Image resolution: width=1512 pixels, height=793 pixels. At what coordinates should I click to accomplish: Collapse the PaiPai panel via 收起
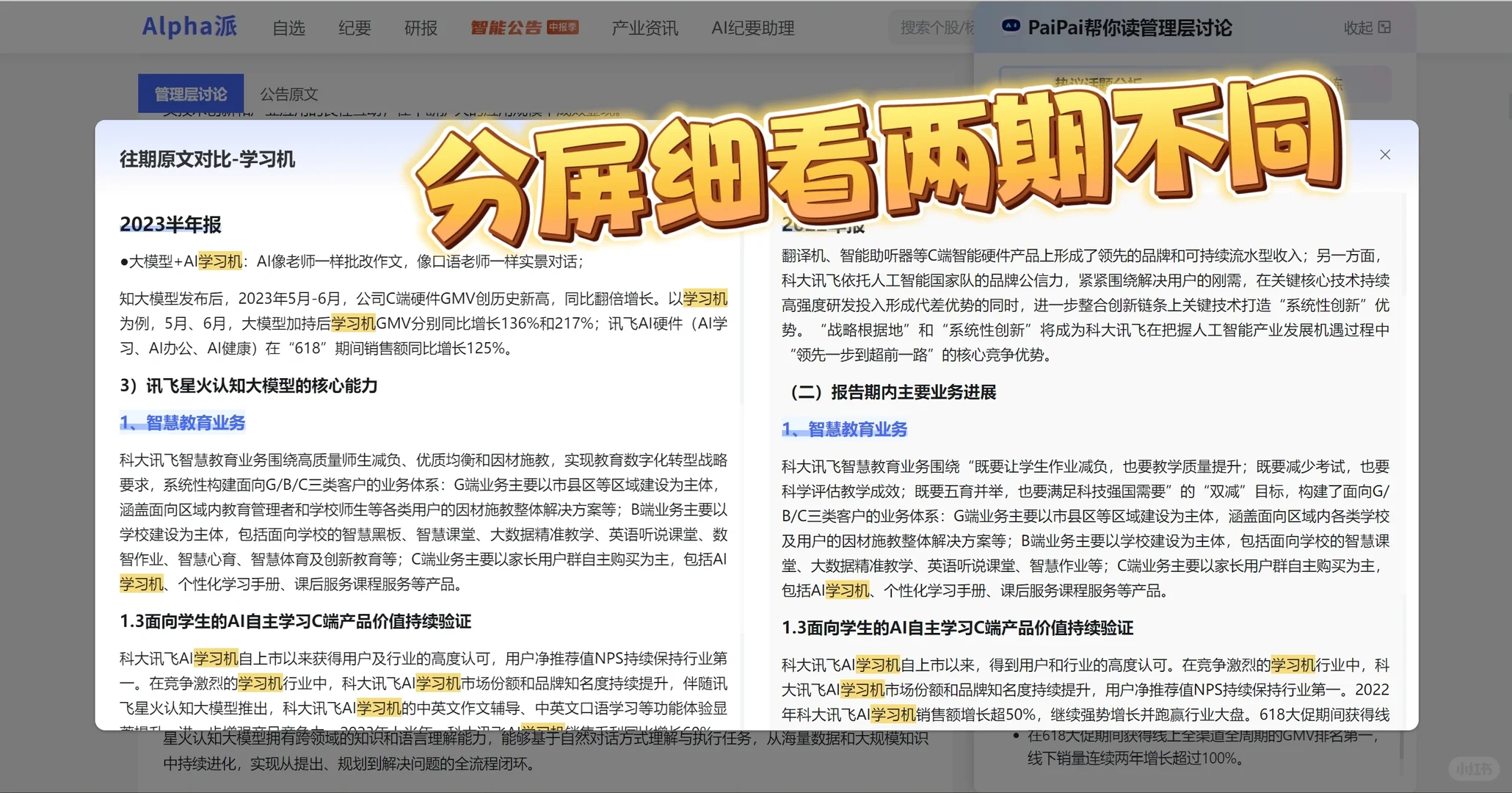click(x=1357, y=27)
